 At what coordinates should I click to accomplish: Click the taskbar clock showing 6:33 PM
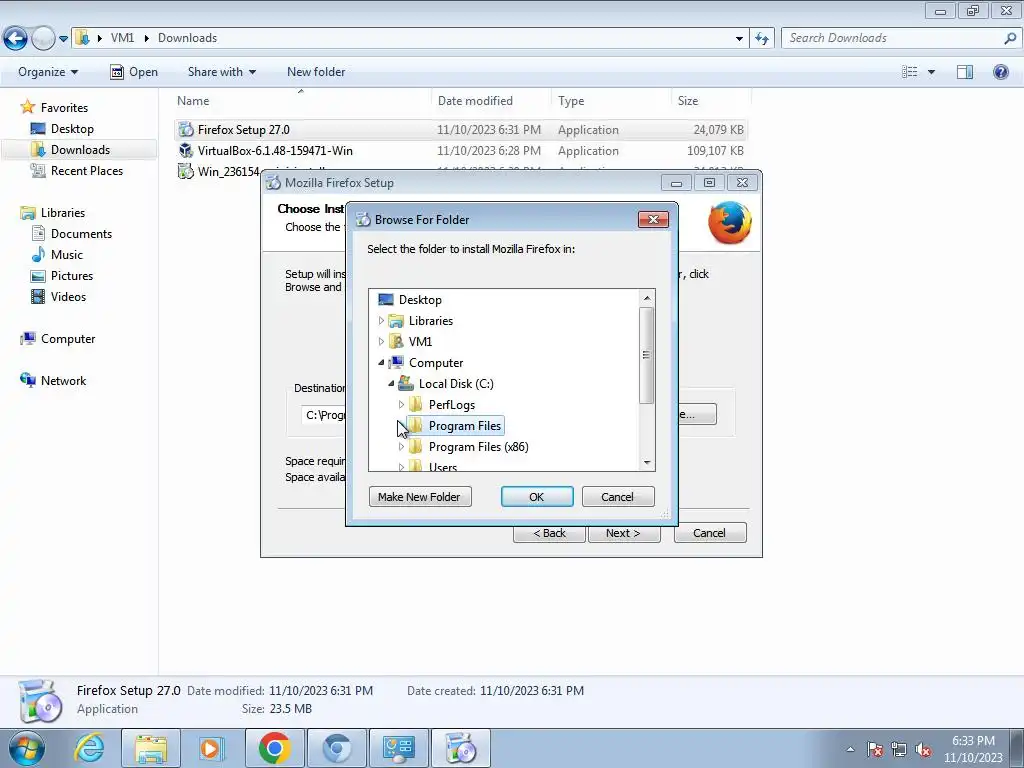tap(973, 749)
